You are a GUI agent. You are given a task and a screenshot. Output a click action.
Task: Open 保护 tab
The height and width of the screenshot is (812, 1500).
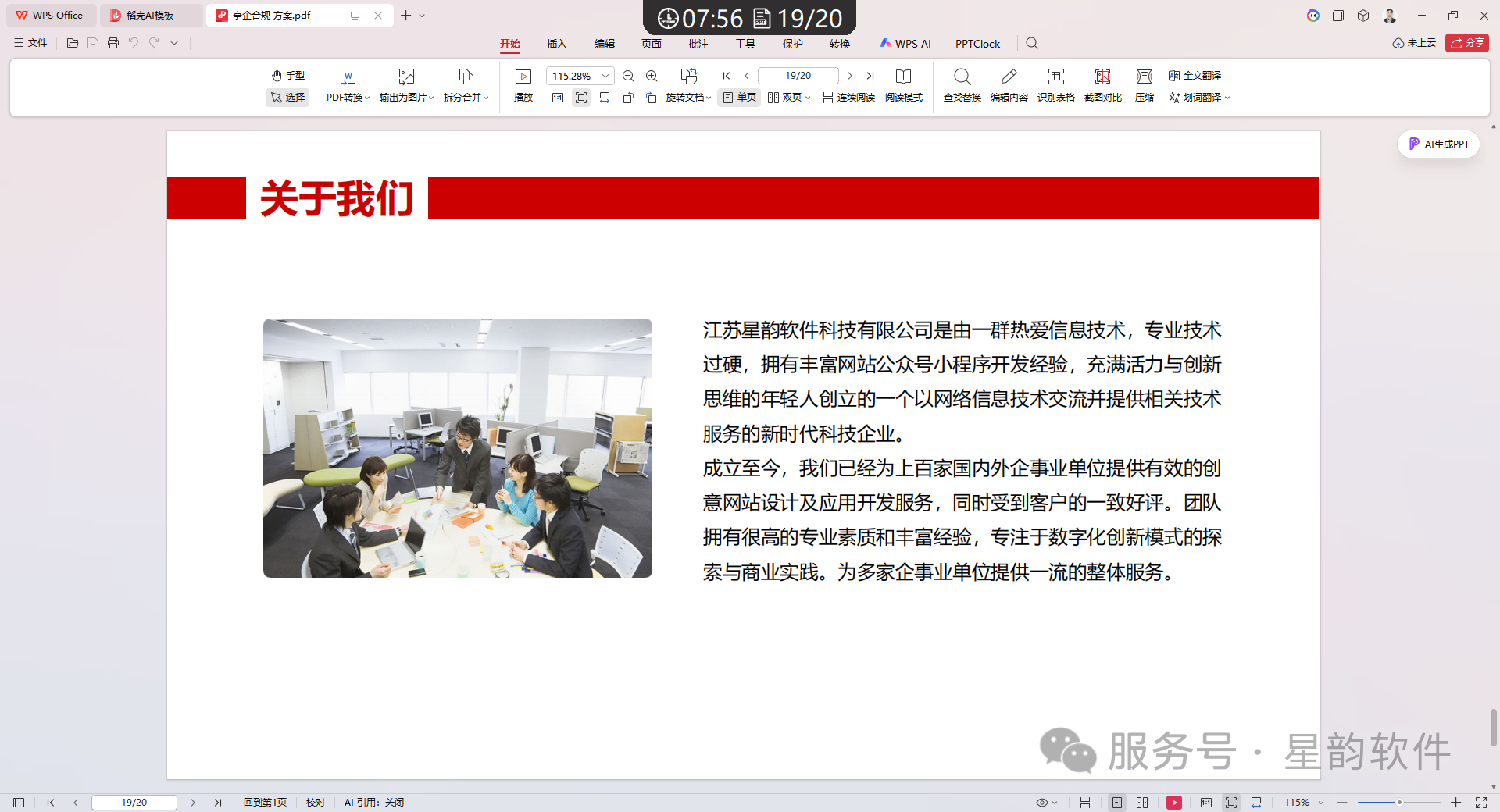[x=792, y=44]
